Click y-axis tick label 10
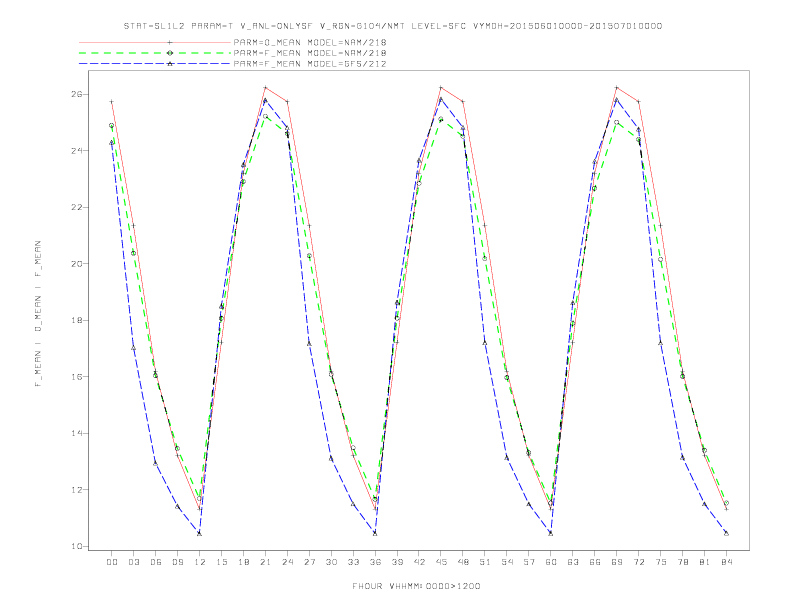The width and height of the screenshot is (792, 612). (77, 546)
